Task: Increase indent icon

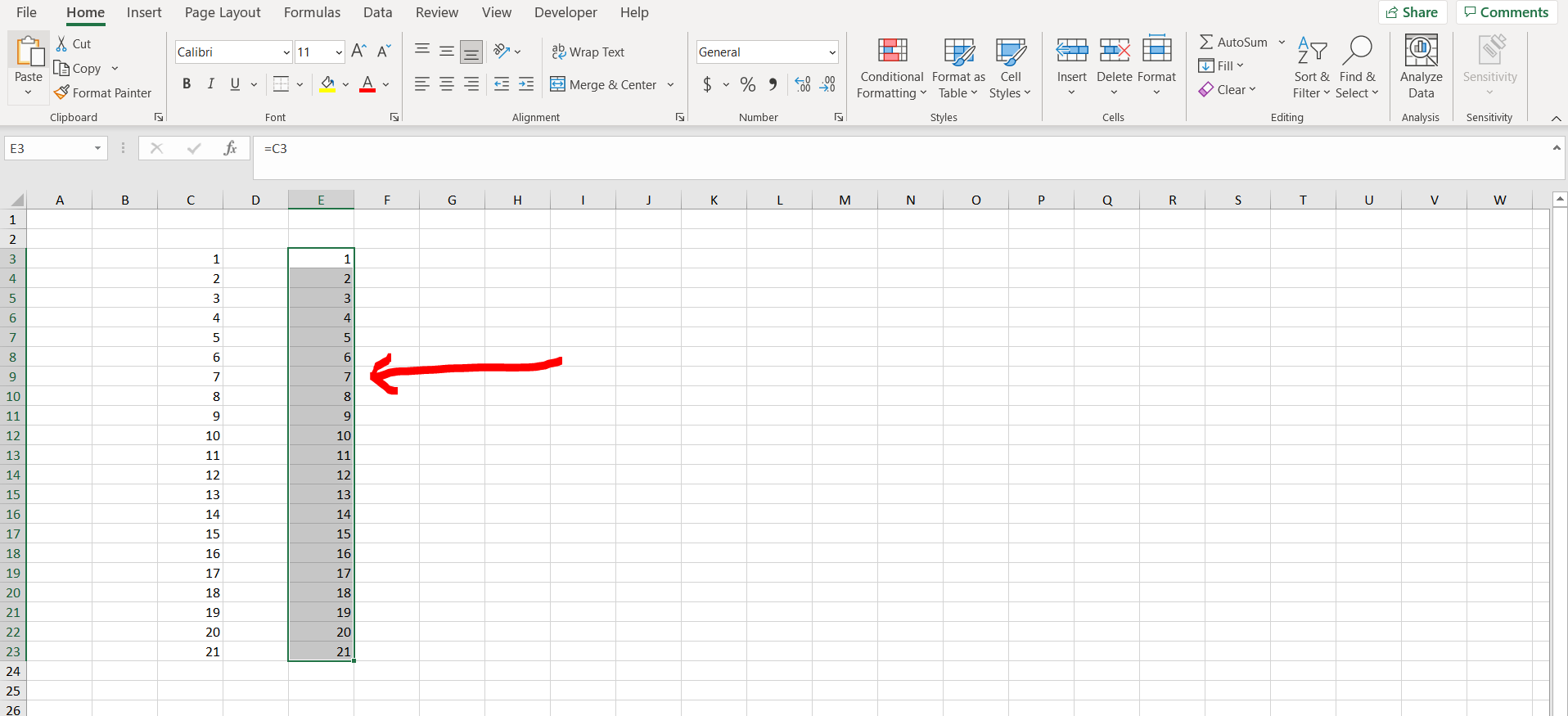Action: click(526, 84)
